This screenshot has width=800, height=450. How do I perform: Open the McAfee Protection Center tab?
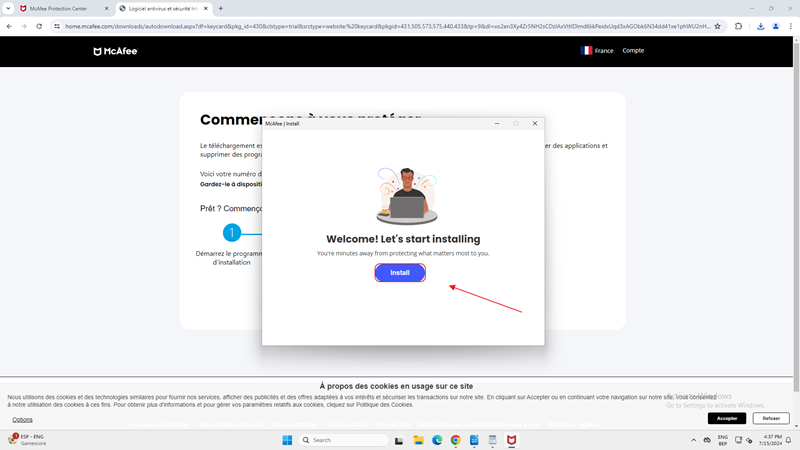pyautogui.click(x=64, y=9)
